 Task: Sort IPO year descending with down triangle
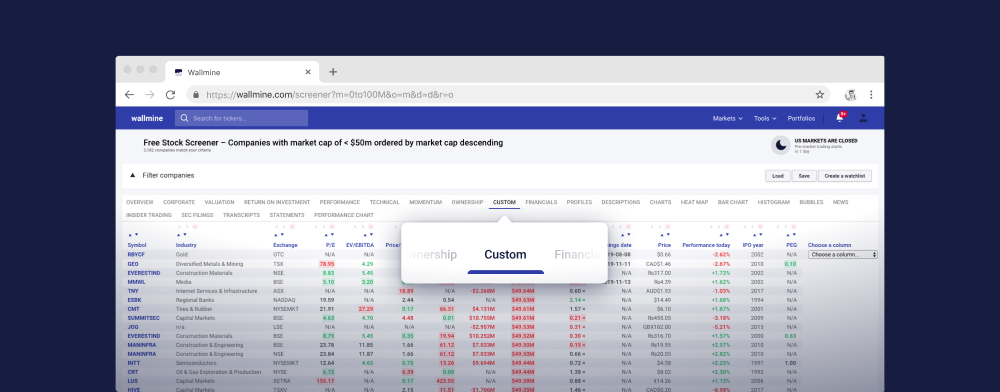pyautogui.click(x=761, y=235)
